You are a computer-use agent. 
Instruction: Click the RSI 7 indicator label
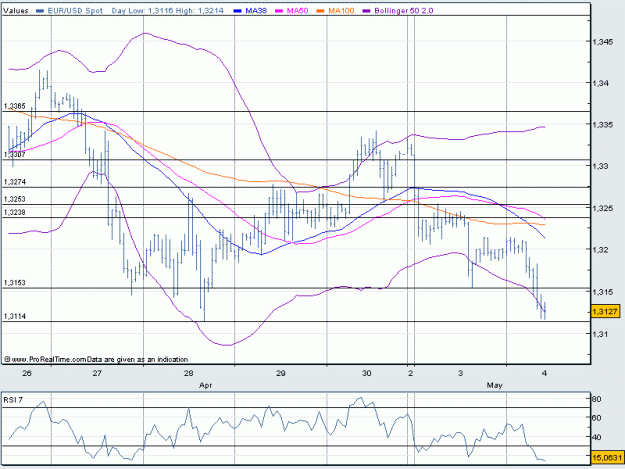13,400
